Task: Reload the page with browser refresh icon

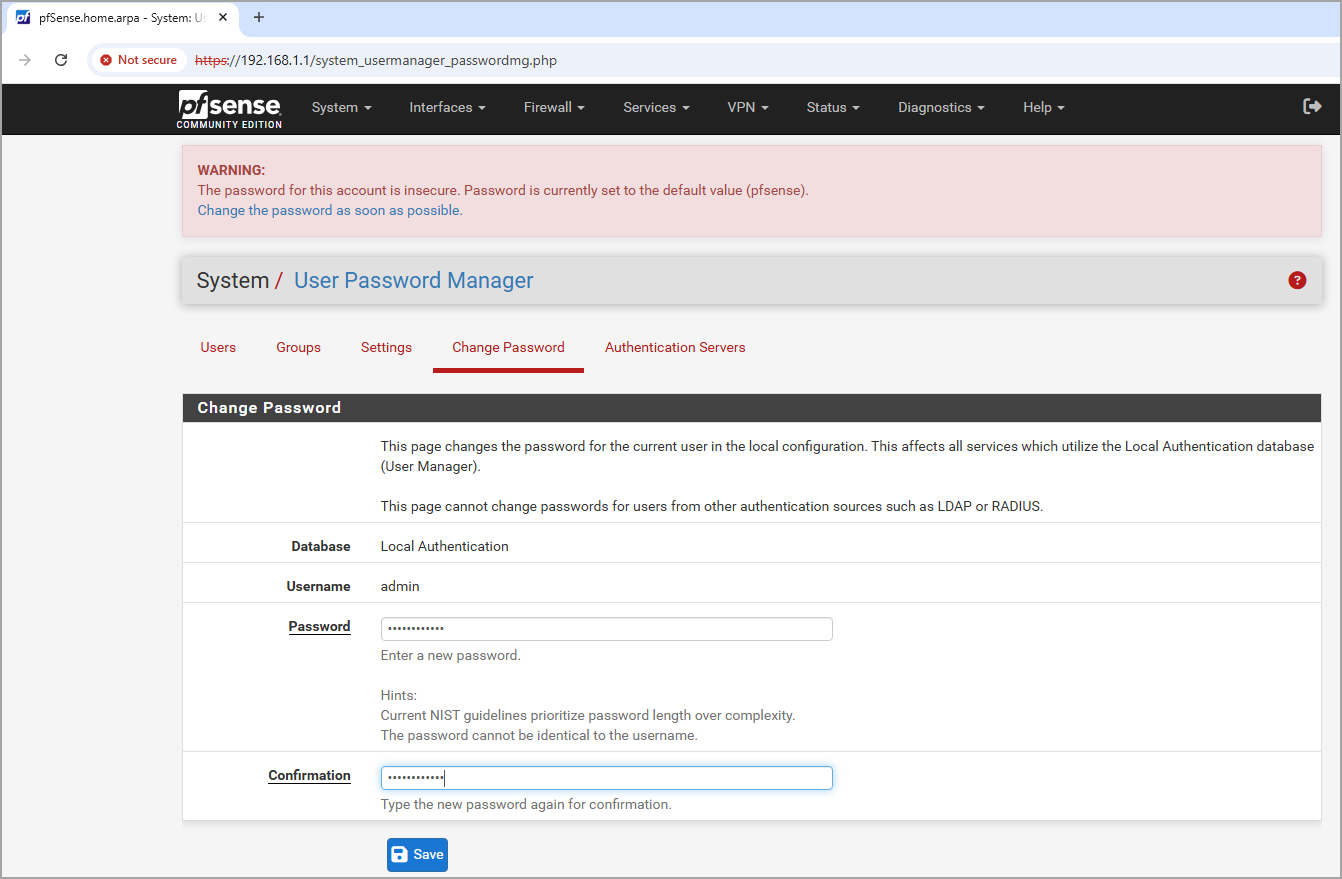Action: 61,60
